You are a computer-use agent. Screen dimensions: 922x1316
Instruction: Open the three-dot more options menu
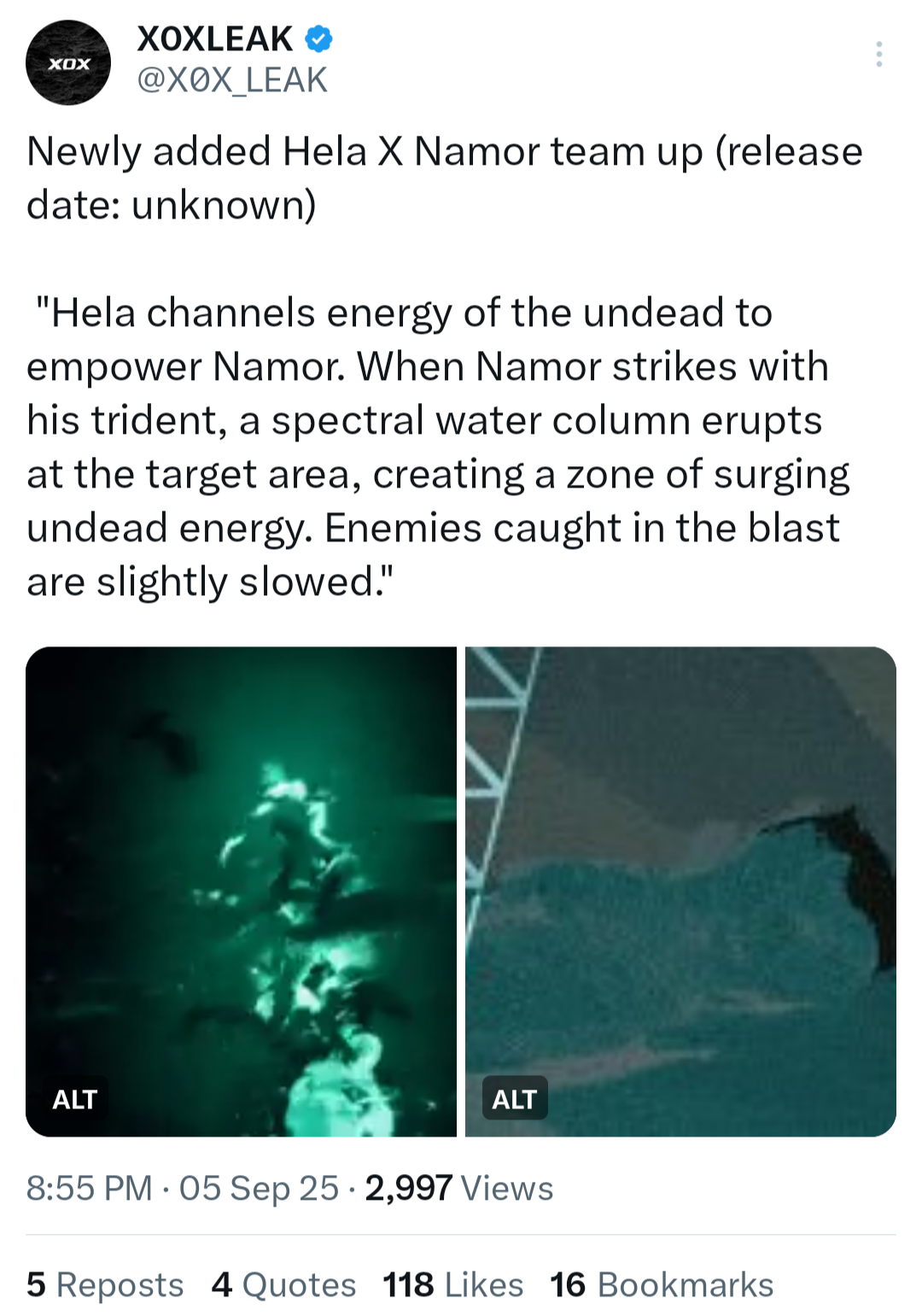pos(878,54)
